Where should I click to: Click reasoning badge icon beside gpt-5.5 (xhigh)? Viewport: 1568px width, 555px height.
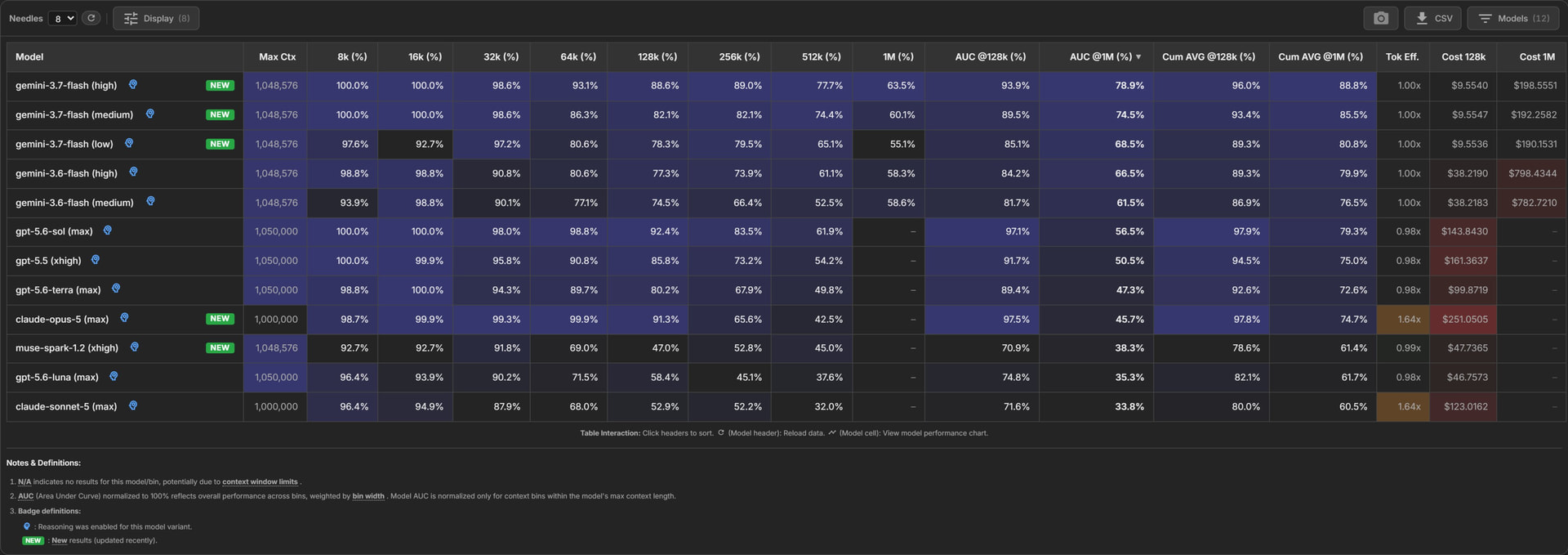pos(96,260)
